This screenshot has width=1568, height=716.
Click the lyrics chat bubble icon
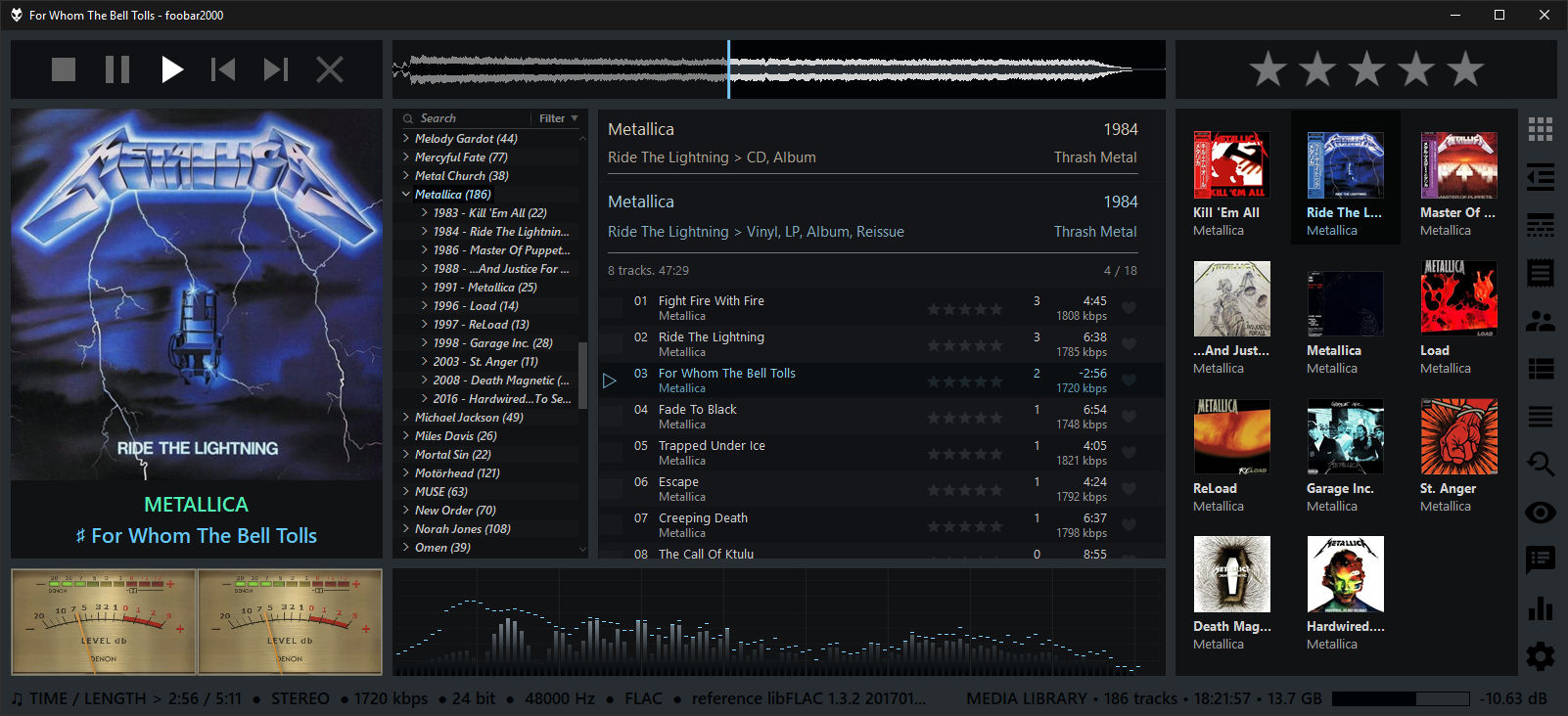click(1540, 559)
